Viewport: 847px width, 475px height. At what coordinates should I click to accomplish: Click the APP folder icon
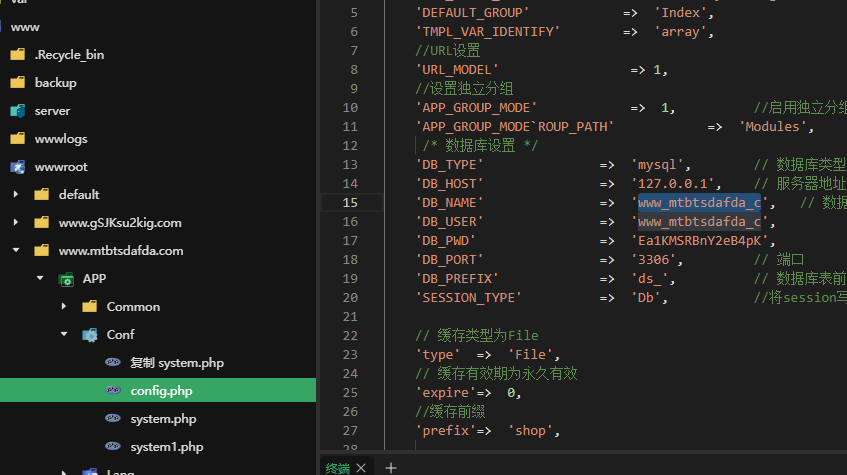click(65, 279)
